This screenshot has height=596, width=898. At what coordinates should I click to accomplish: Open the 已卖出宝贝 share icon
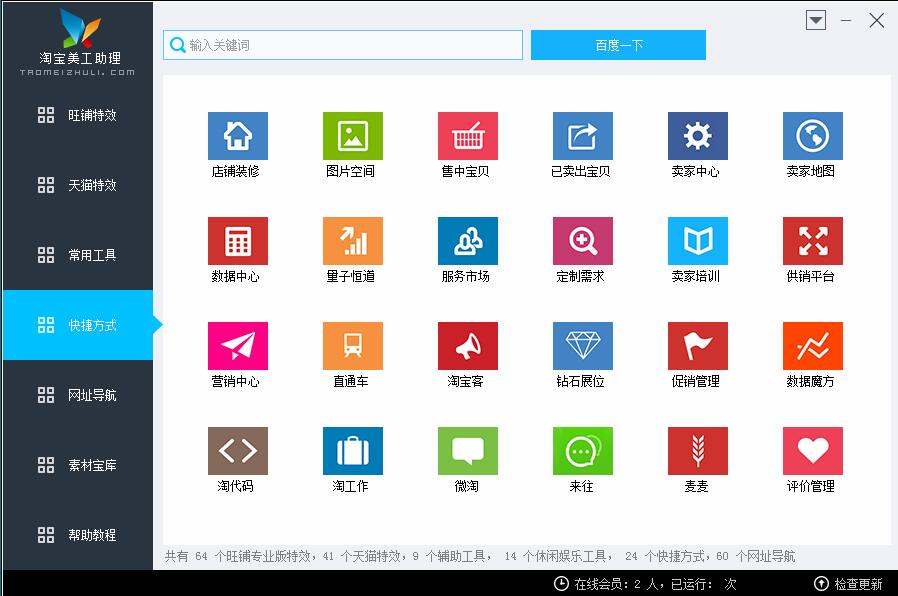click(x=582, y=136)
